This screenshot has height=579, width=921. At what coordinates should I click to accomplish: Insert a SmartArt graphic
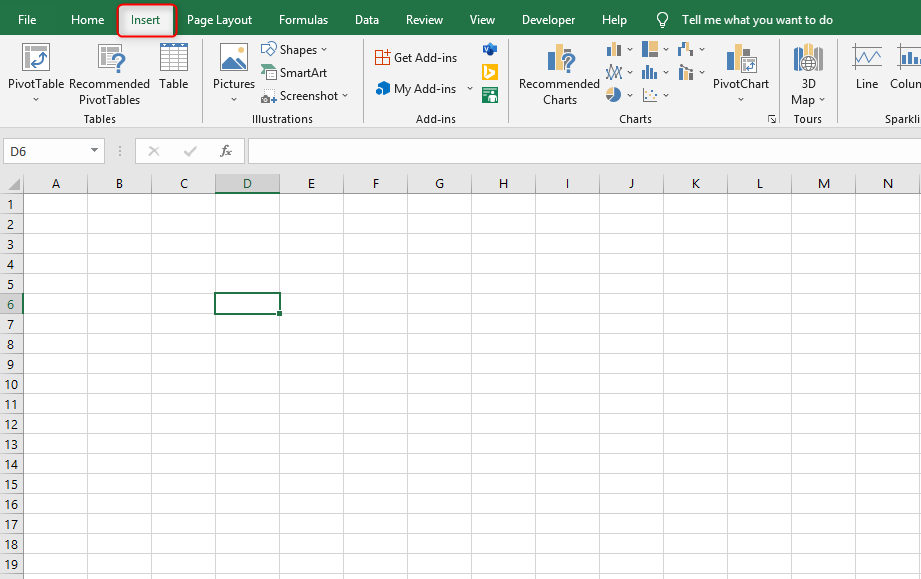(297, 72)
